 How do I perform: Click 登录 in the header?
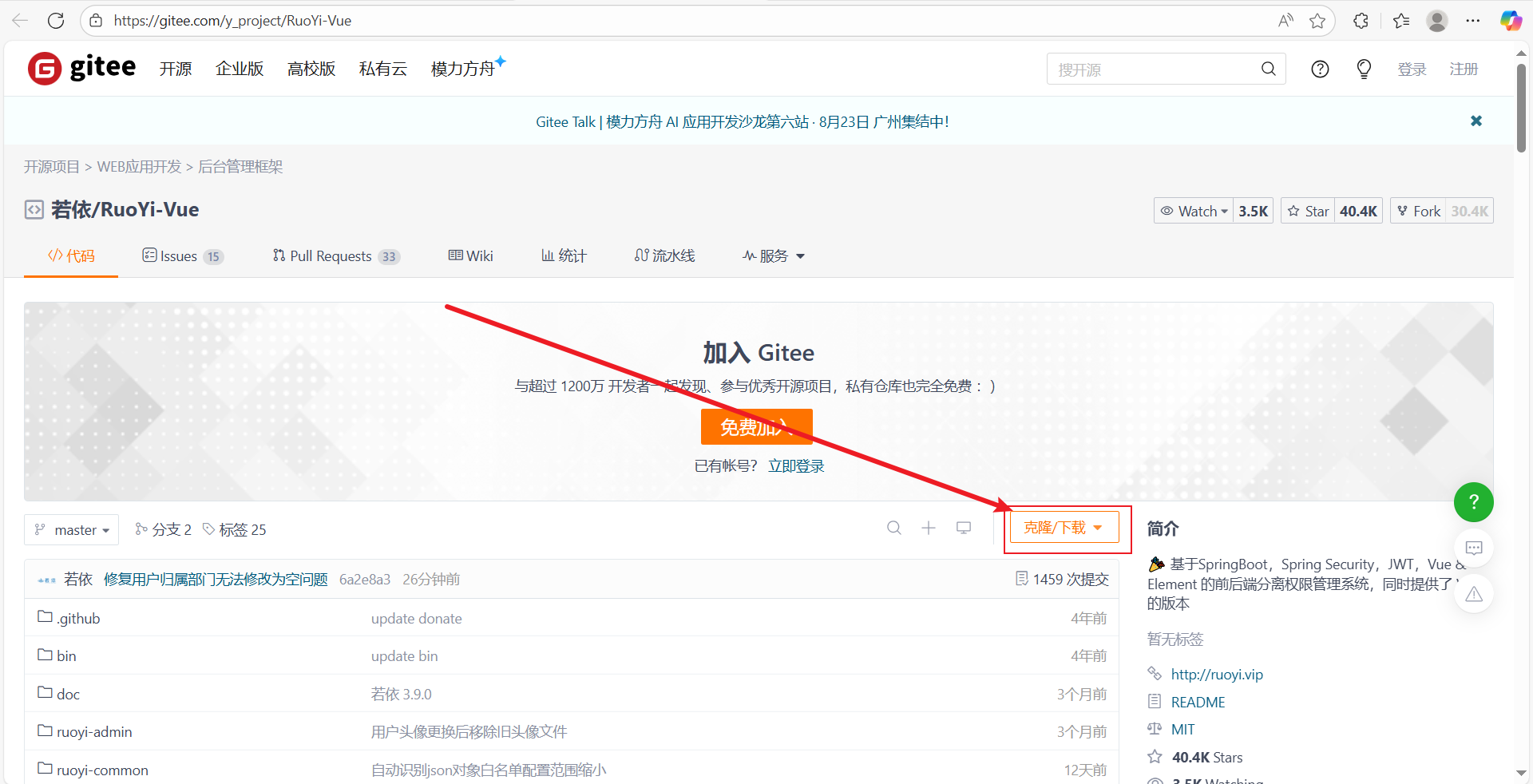1412,69
